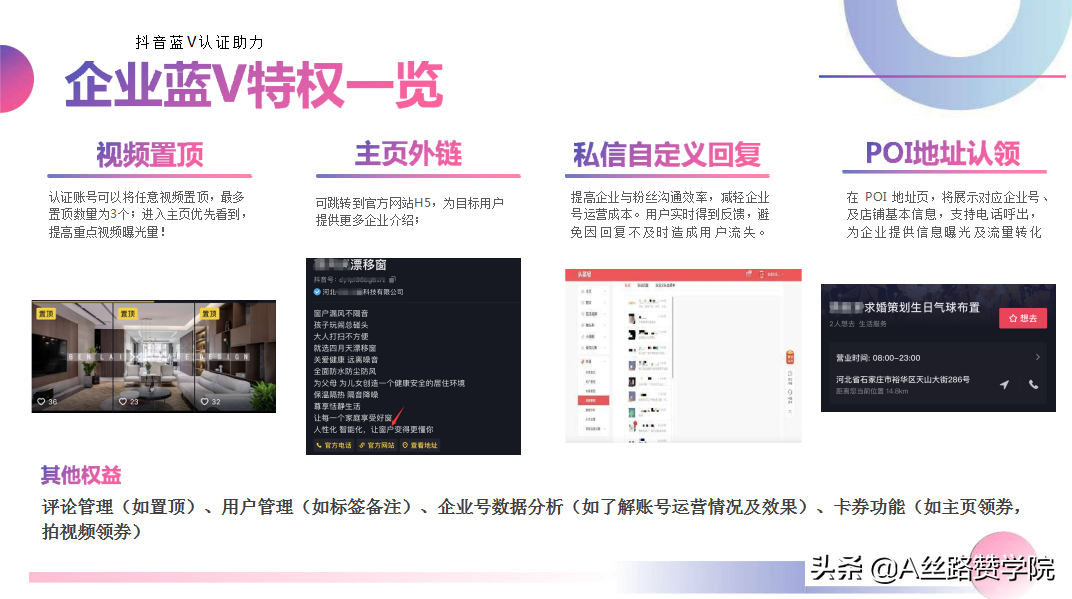This screenshot has width=1072, height=599.
Task: Select the bio line 就选四月天漂移窗
Action: click(345, 348)
